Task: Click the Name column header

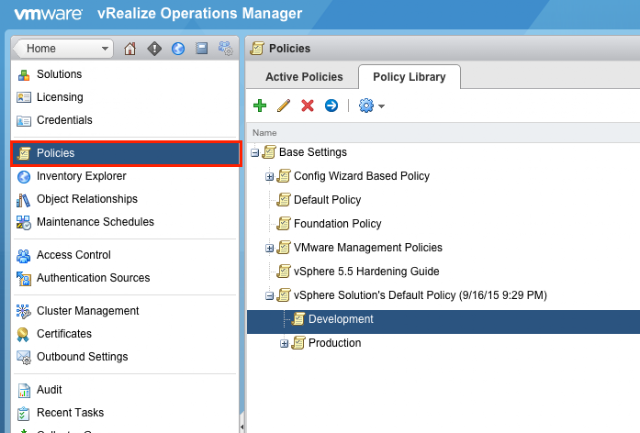Action: coord(264,133)
